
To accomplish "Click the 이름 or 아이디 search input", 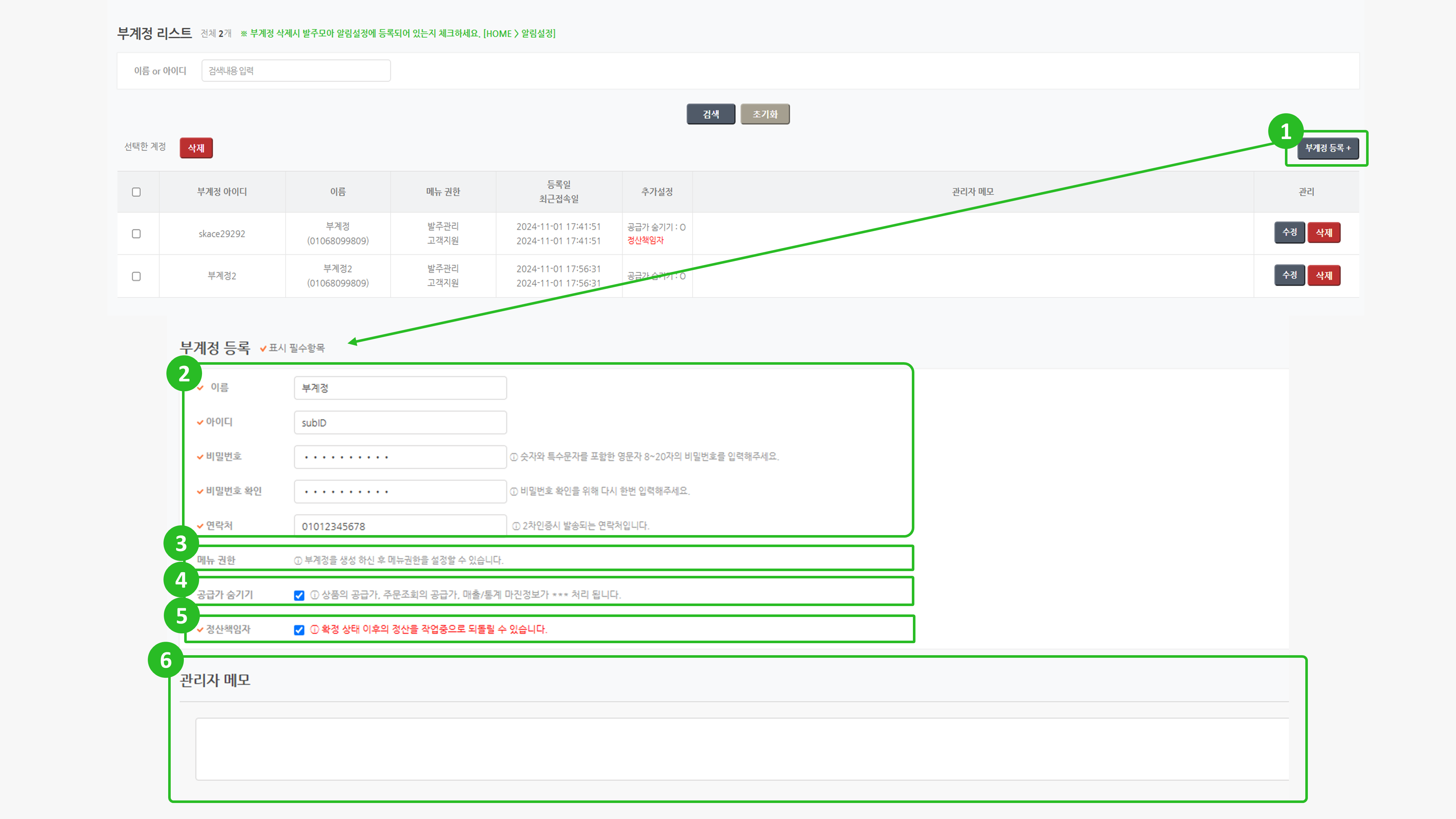I will 296,71.
